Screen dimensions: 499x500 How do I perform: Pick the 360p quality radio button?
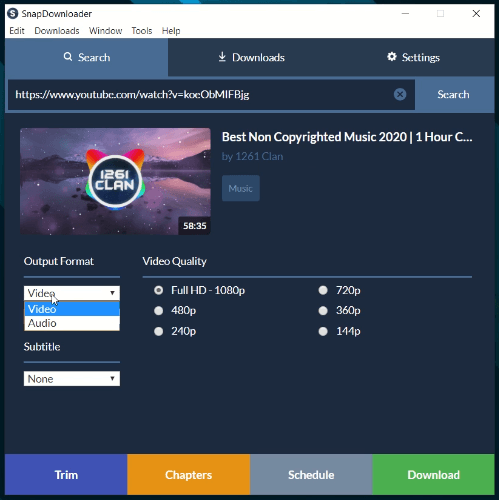323,311
